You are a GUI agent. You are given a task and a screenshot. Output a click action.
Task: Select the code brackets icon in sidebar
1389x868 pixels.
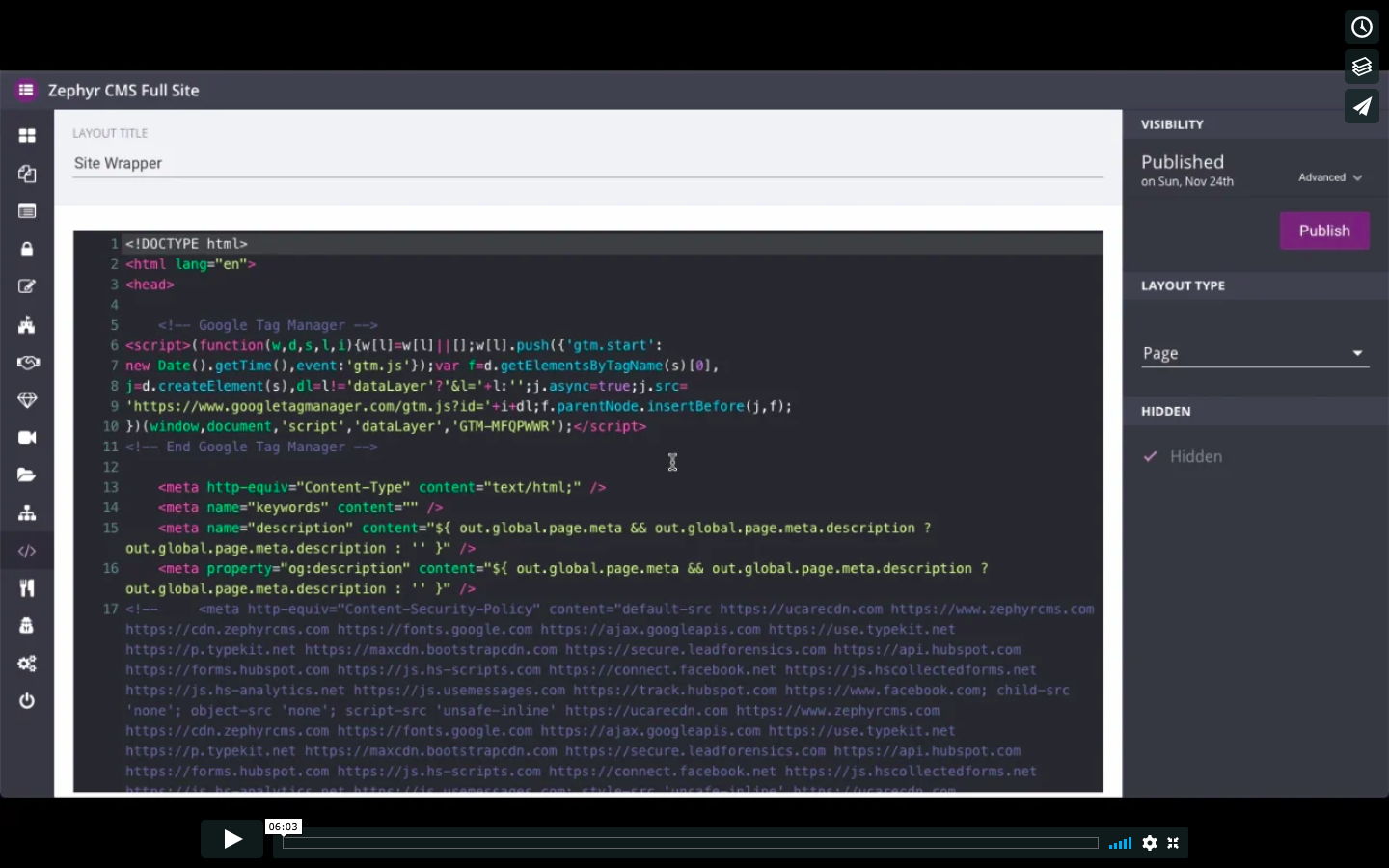click(27, 551)
